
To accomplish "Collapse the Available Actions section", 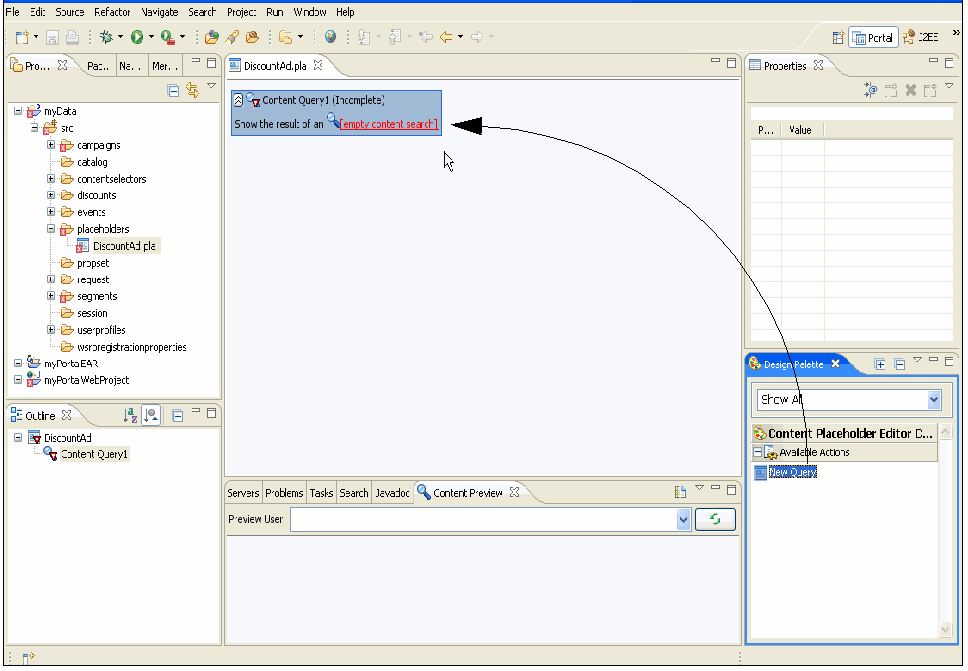I will tap(757, 452).
